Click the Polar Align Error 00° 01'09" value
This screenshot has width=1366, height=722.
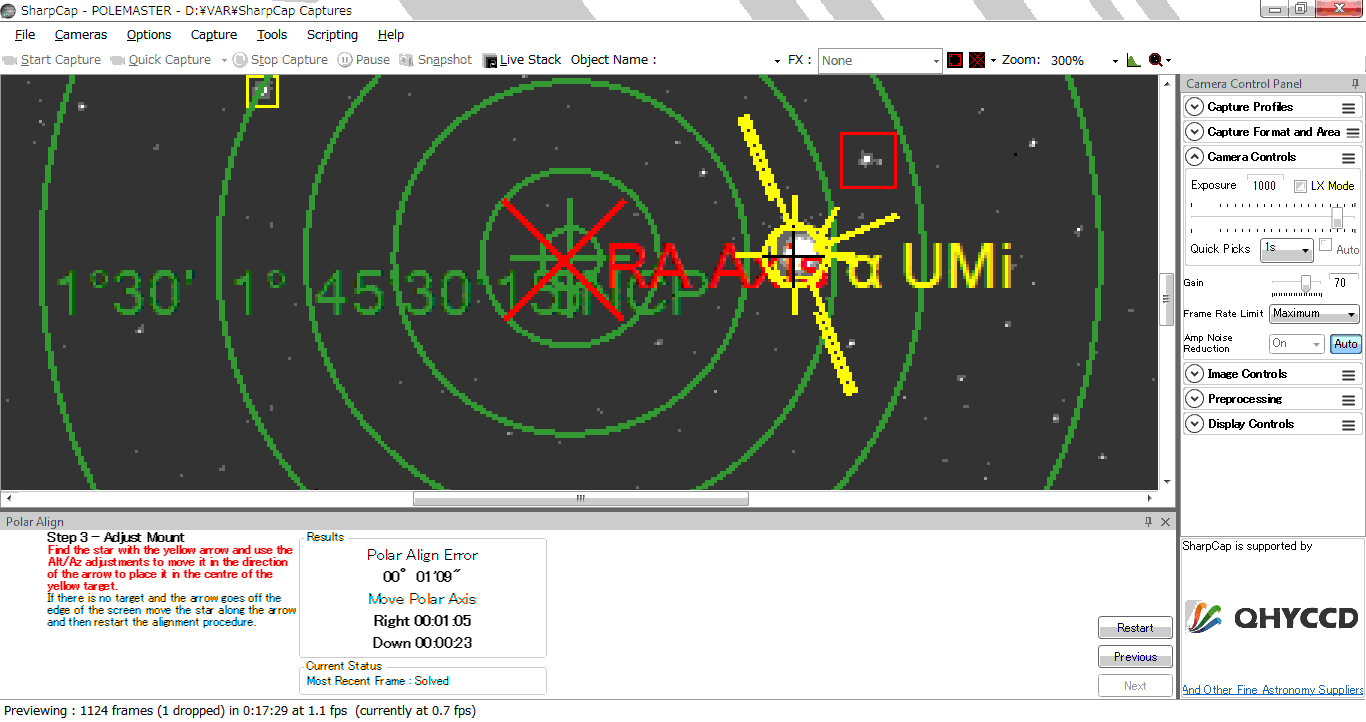coord(422,577)
